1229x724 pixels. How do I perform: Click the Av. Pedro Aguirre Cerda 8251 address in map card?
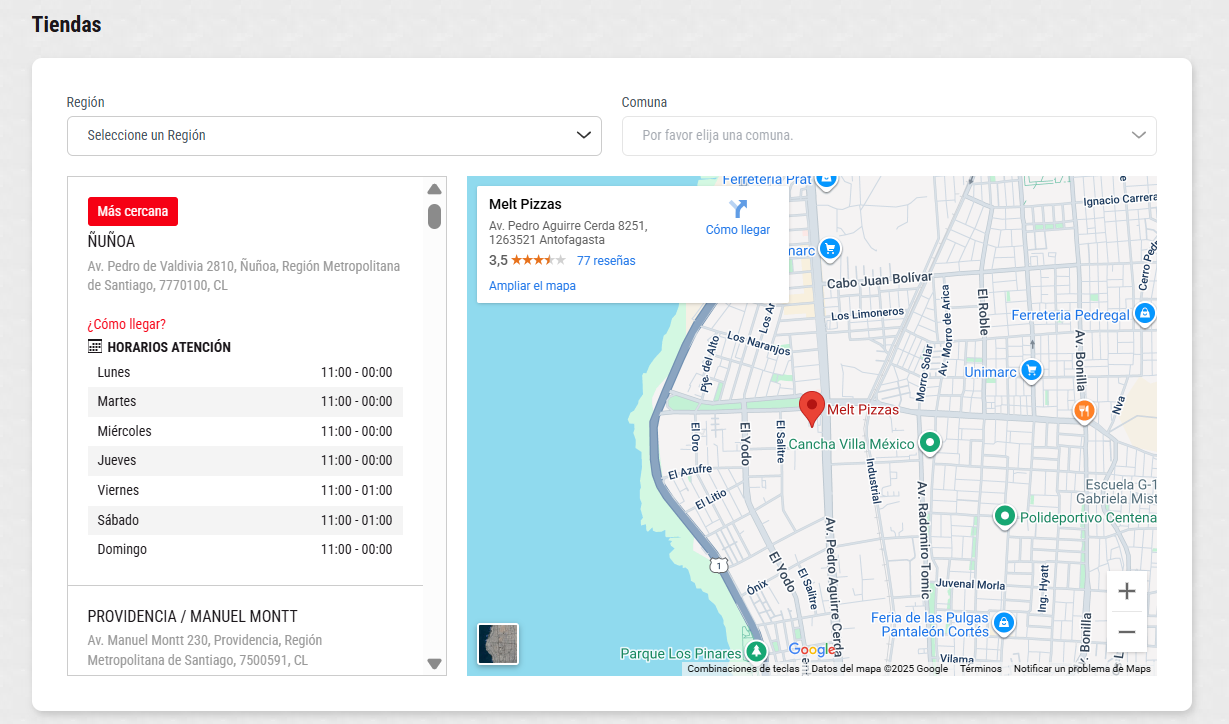(568, 233)
